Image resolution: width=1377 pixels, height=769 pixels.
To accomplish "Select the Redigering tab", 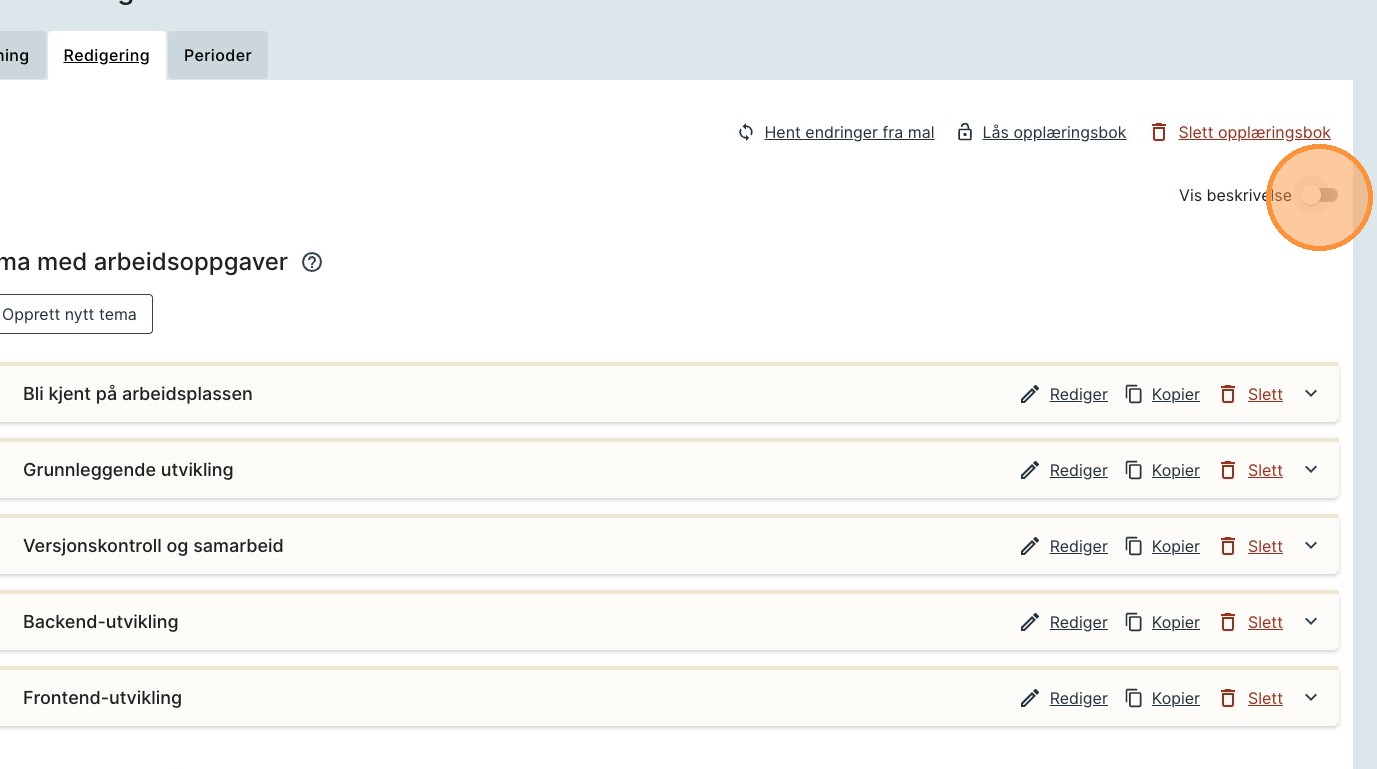I will coord(106,56).
